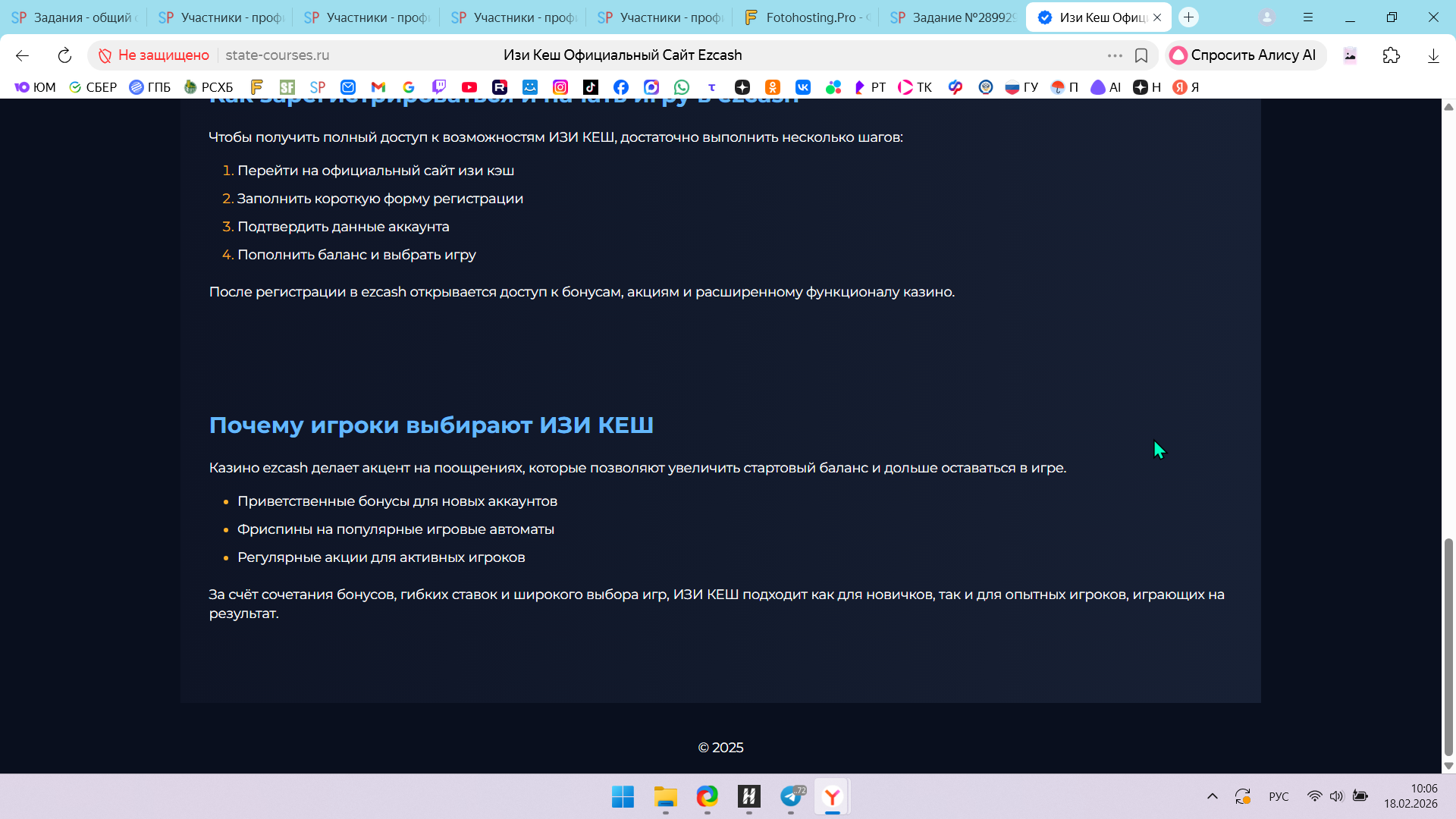This screenshot has width=1456, height=819.
Task: Add page to bookmarks
Action: point(1141,55)
